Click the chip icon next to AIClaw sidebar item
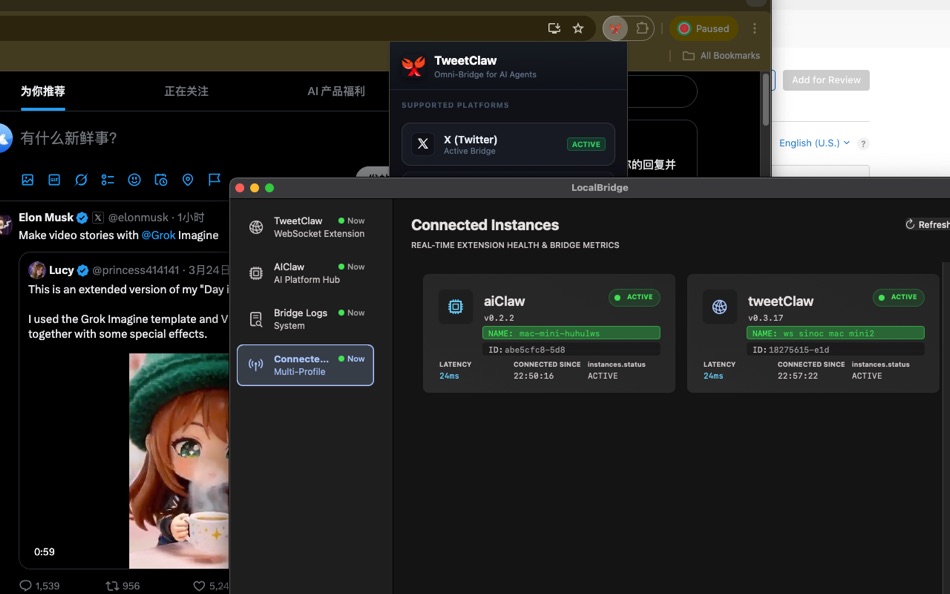The width and height of the screenshot is (950, 594). [256, 273]
